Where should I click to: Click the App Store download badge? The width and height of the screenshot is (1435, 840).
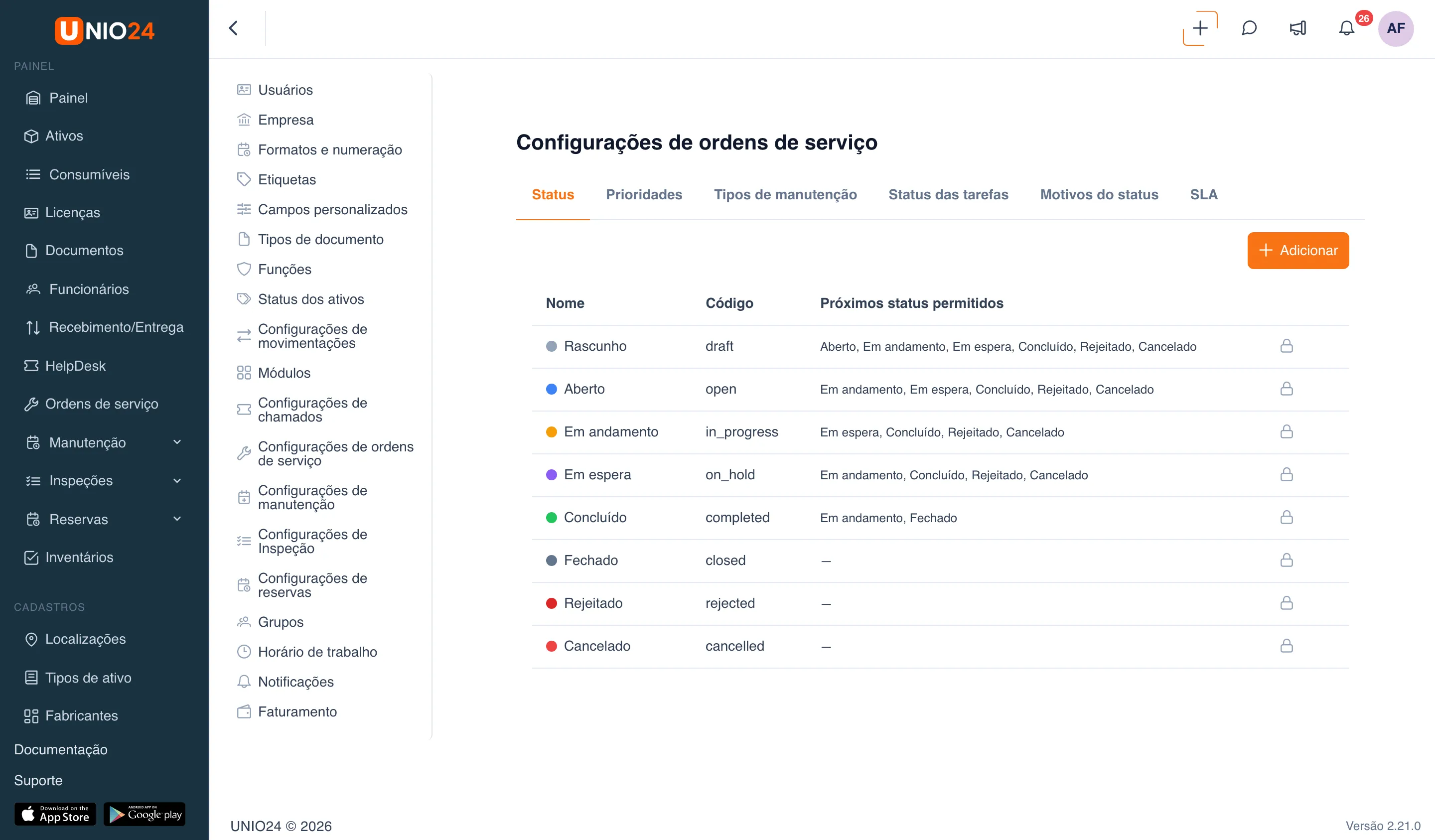click(55, 815)
